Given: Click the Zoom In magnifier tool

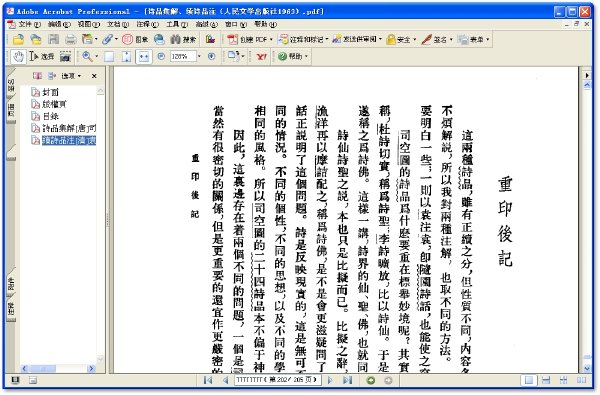Looking at the screenshot, I should tap(87, 57).
